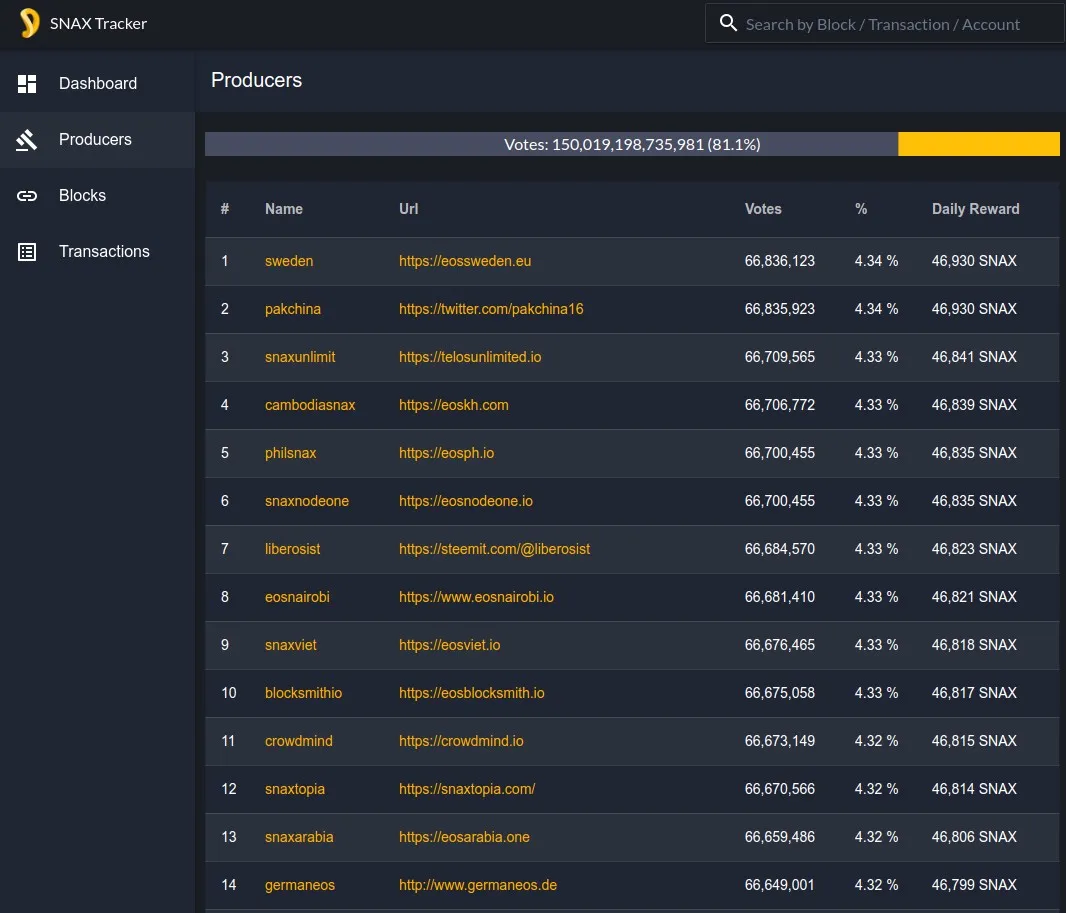Open the snaxunlimit producer profile
Screen dimensions: 1066x913
point(300,357)
